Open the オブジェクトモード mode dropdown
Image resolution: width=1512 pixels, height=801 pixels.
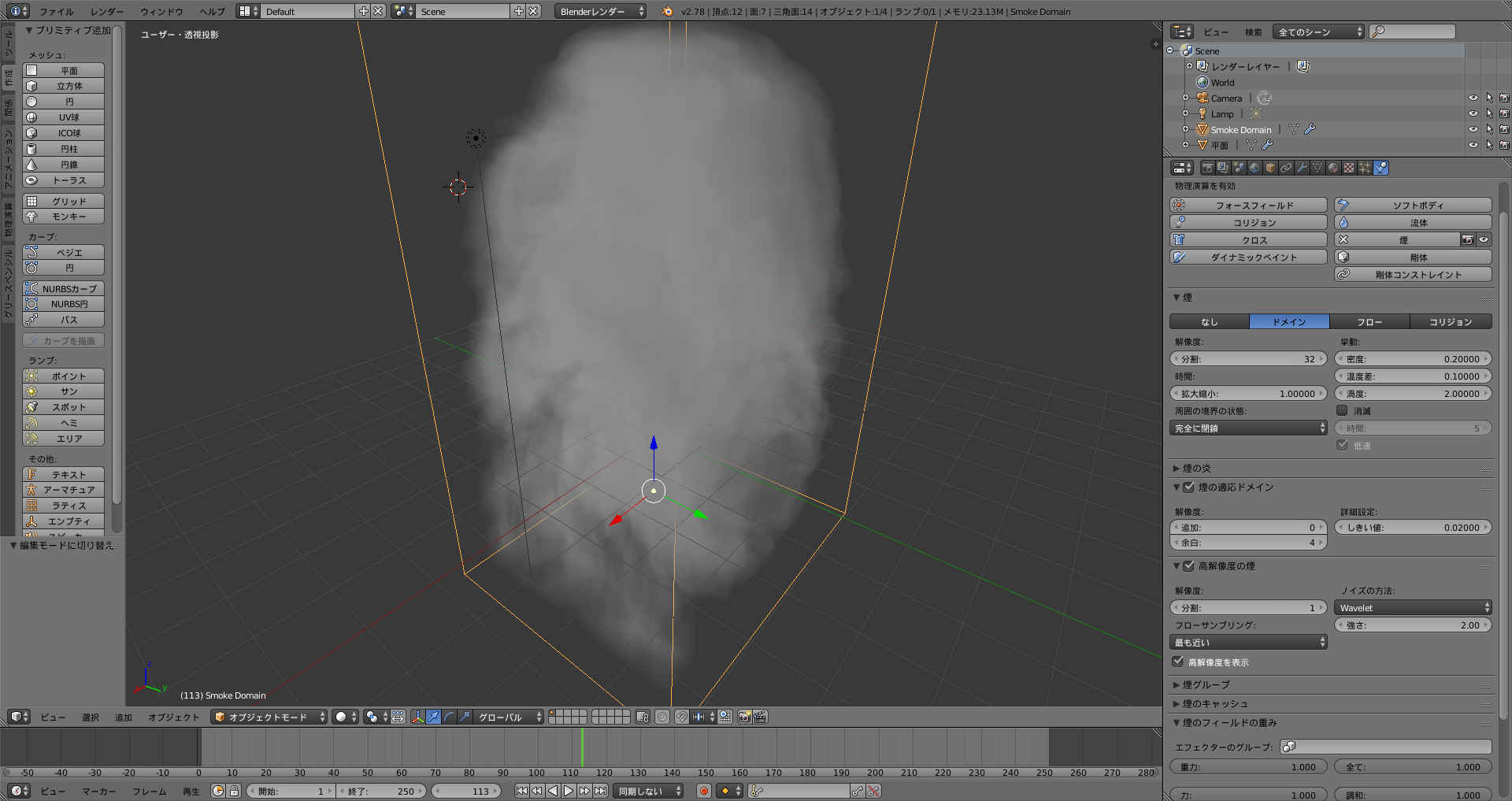(x=269, y=717)
